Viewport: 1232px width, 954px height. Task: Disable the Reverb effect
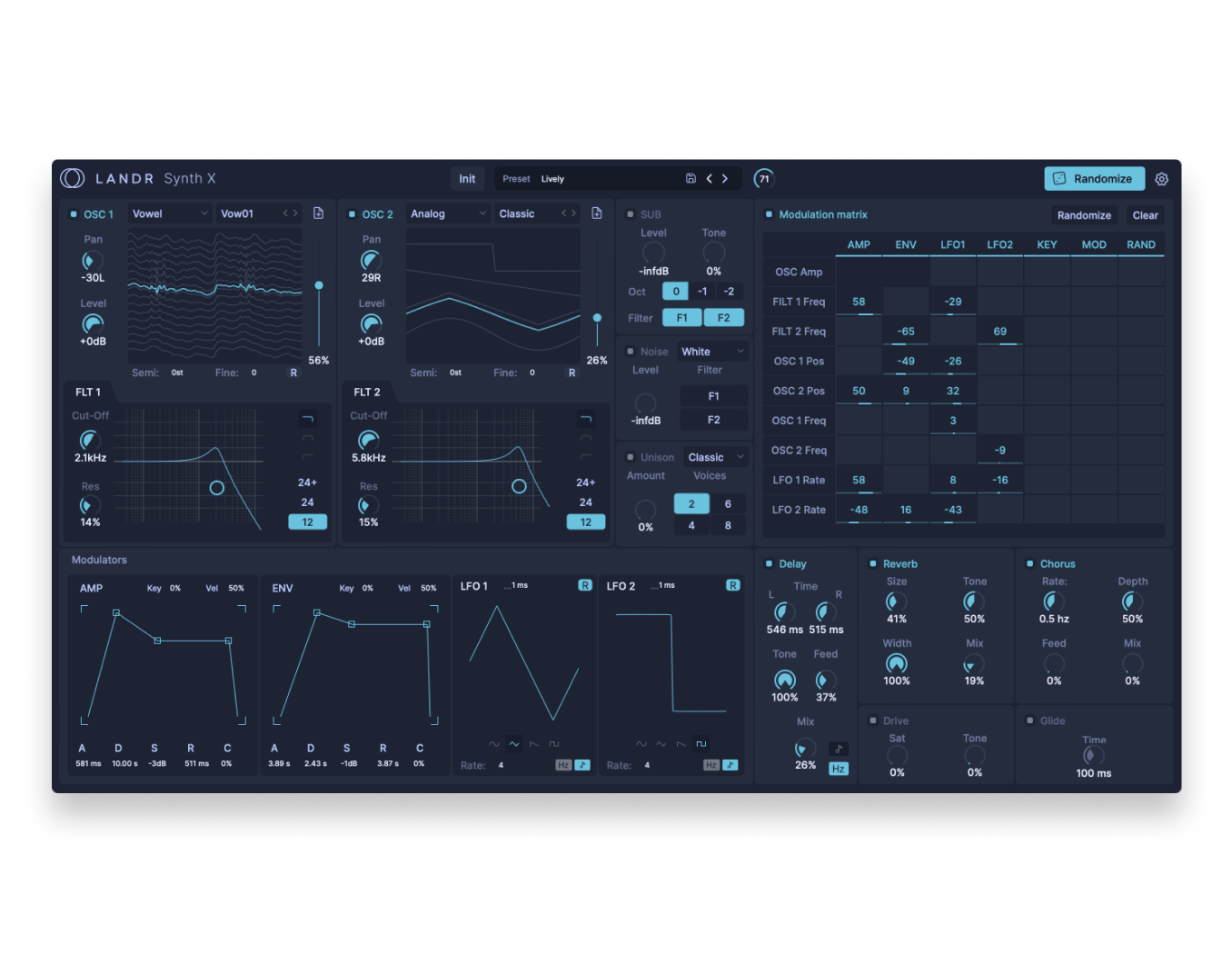pos(873,563)
